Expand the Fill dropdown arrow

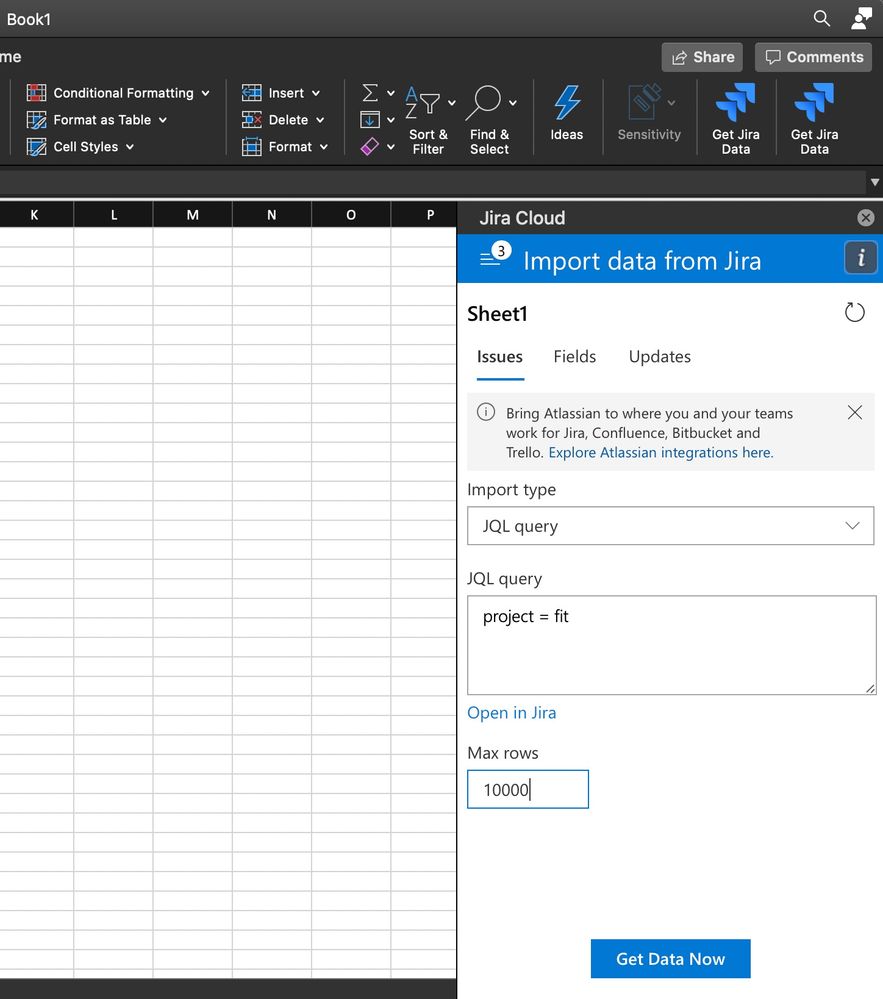(391, 120)
